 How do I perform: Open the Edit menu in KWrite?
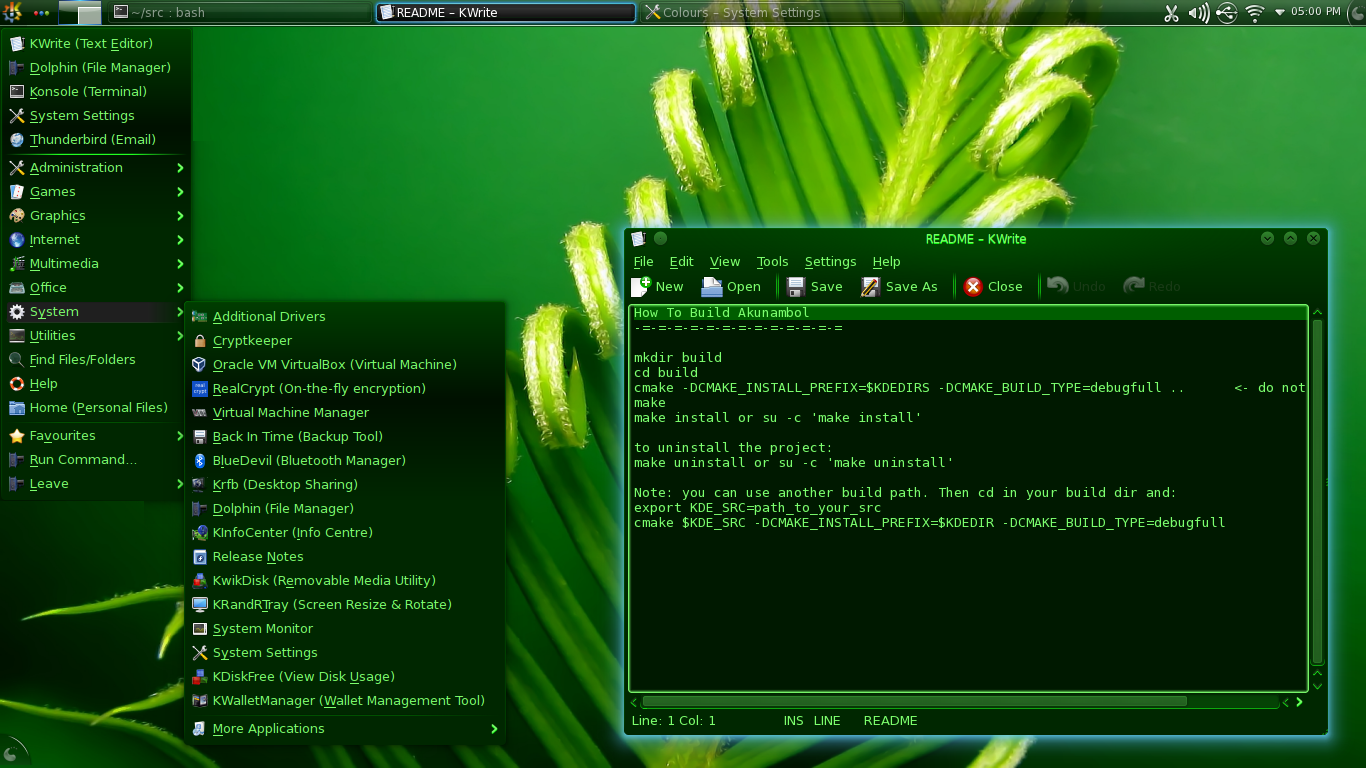click(681, 261)
